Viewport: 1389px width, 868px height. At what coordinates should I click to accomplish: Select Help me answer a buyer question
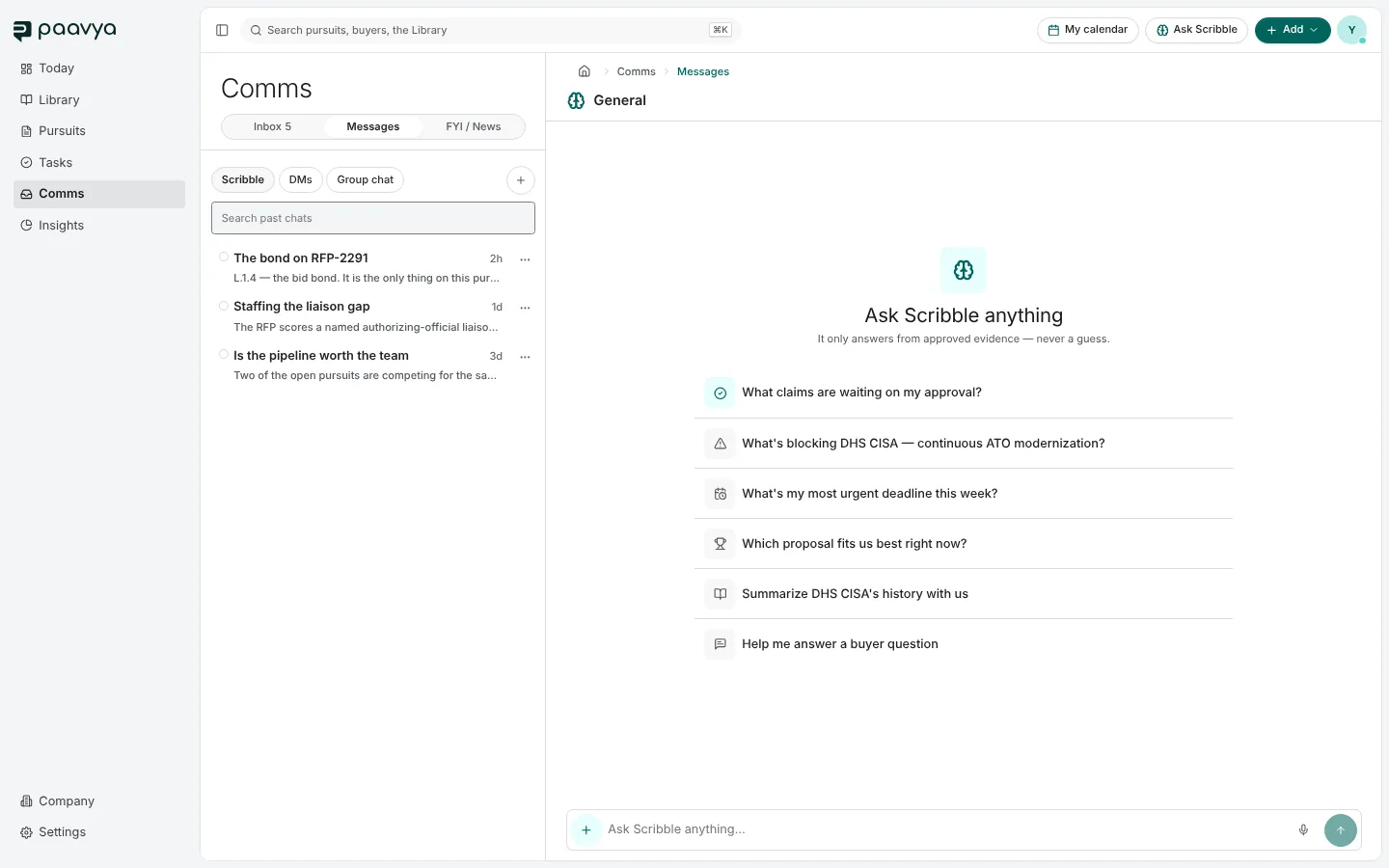click(x=964, y=644)
